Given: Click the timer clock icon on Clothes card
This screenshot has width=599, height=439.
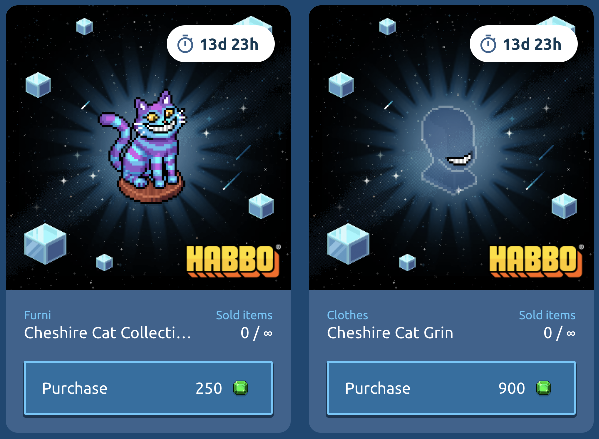Looking at the screenshot, I should 488,44.
